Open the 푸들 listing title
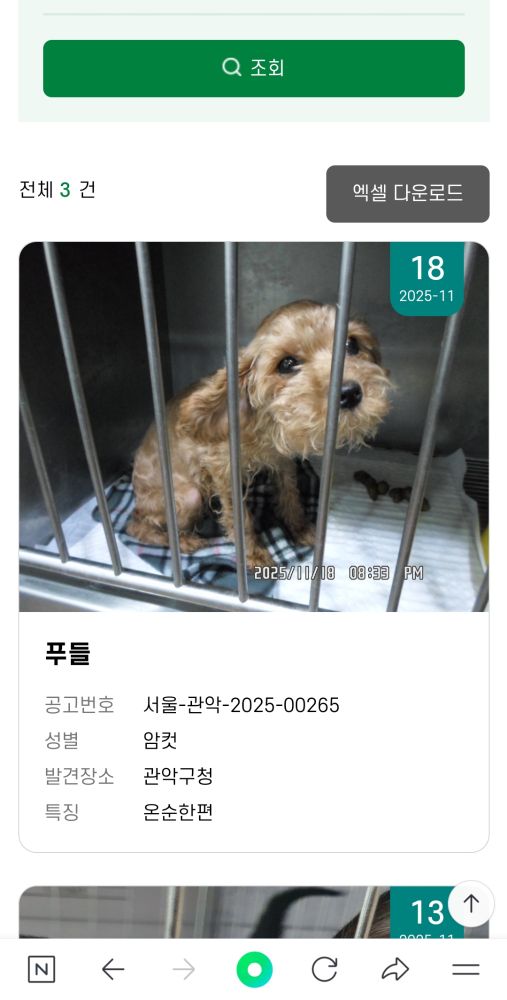Screen dimensions: 507x1000 point(68,654)
